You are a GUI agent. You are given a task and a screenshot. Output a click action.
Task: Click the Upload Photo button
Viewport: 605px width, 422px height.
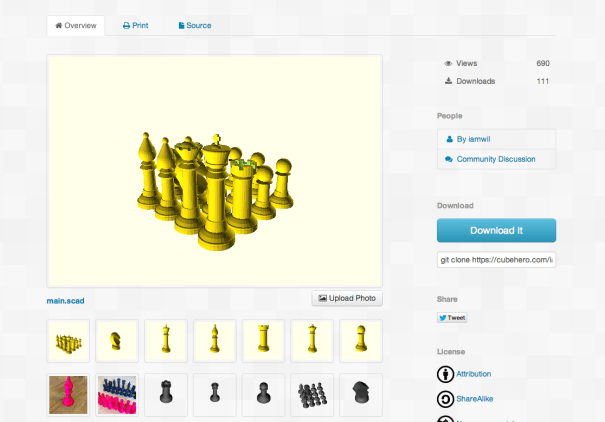pos(347,298)
